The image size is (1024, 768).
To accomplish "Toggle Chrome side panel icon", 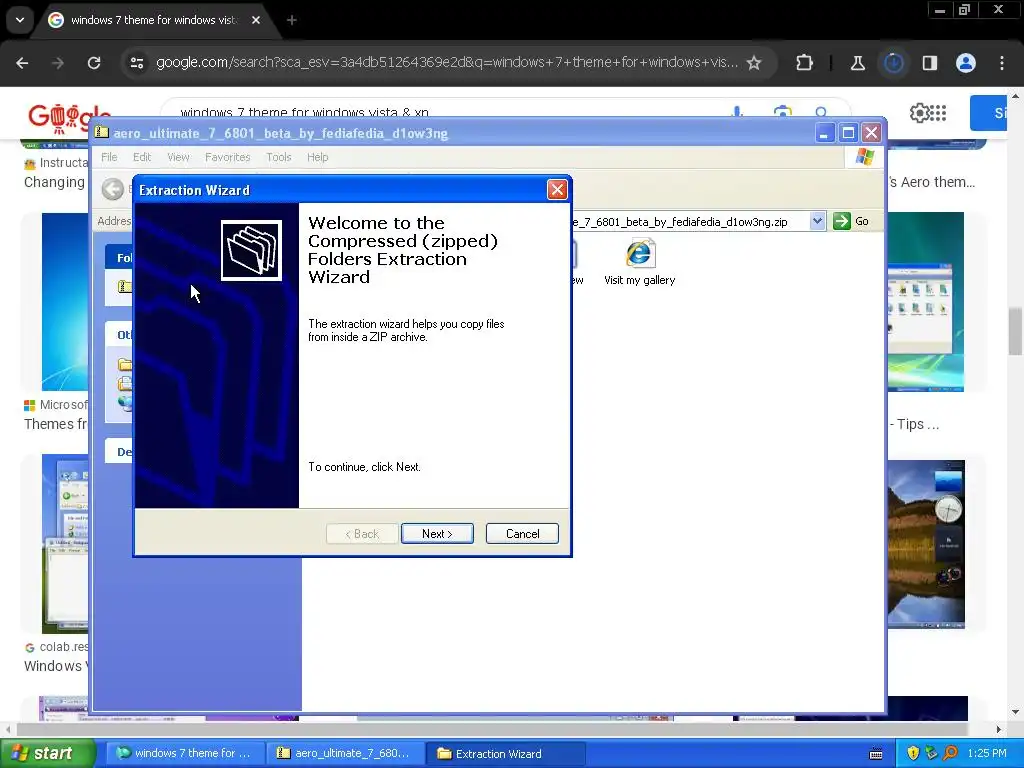I will 929,63.
